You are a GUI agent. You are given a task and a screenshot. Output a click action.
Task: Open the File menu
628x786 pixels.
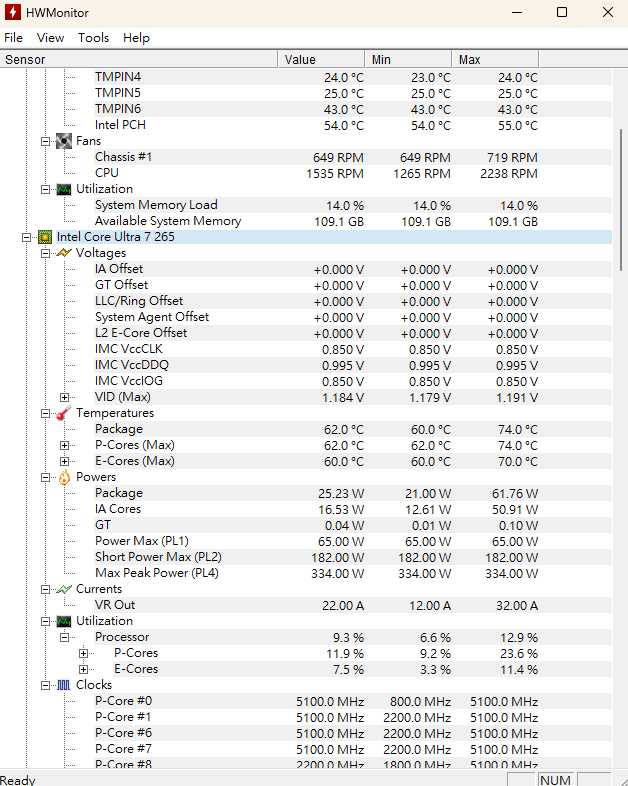(14, 38)
